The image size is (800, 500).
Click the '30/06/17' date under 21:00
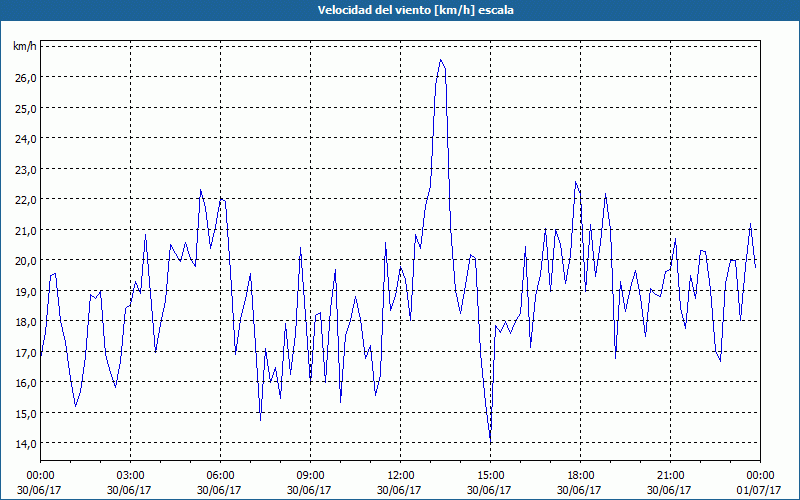(669, 490)
